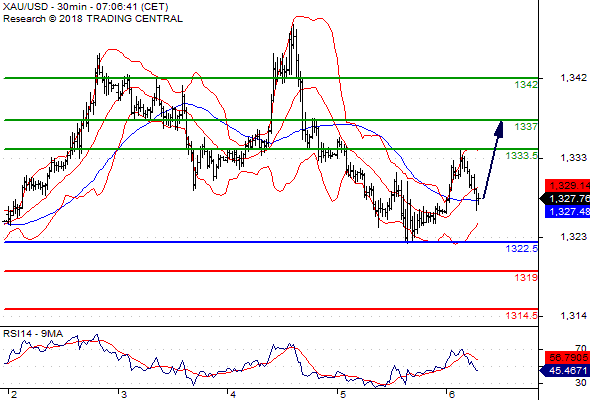
Task: Select the 1337 resistance level label
Action: [526, 126]
